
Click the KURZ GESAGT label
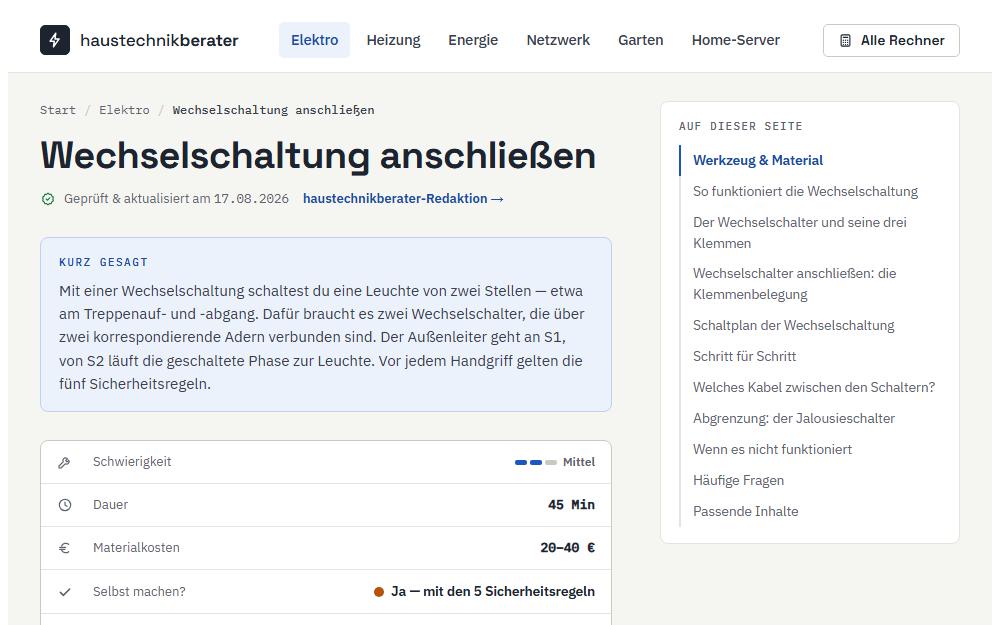103,262
